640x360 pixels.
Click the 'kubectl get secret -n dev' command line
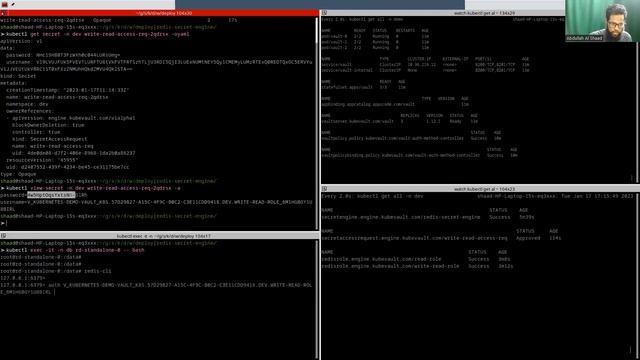95,34
